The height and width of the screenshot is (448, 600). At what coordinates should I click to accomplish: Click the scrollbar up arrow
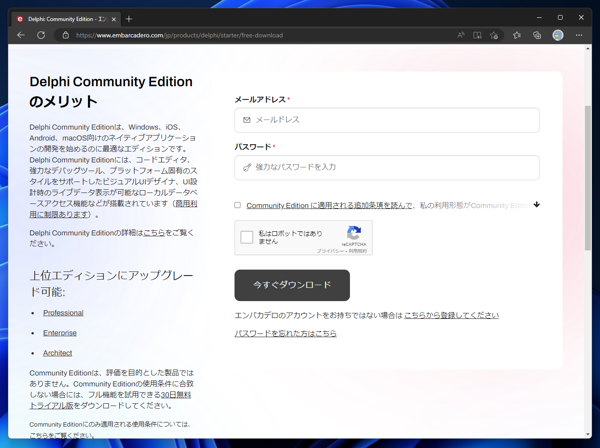(588, 49)
